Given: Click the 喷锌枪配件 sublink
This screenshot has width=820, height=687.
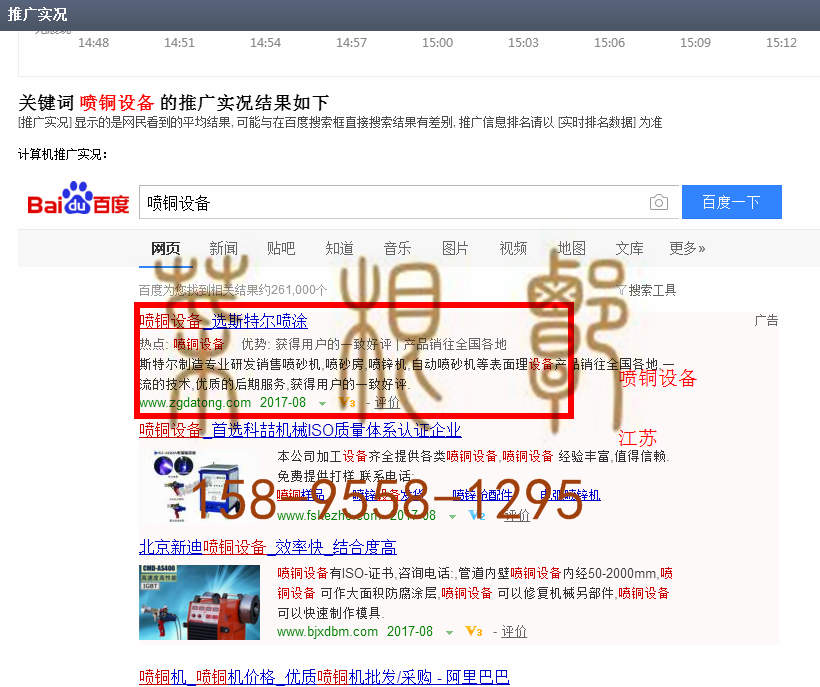Looking at the screenshot, I should tap(482, 495).
